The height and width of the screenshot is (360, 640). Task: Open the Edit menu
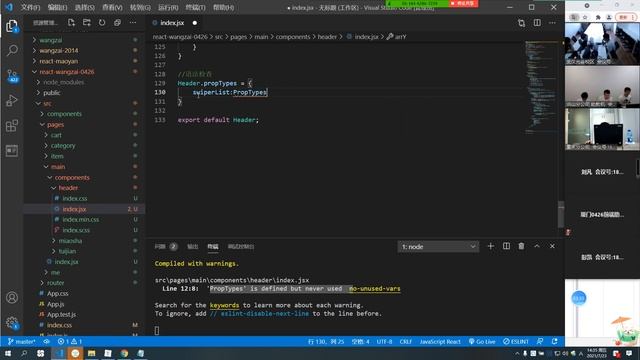(x=57, y=7)
